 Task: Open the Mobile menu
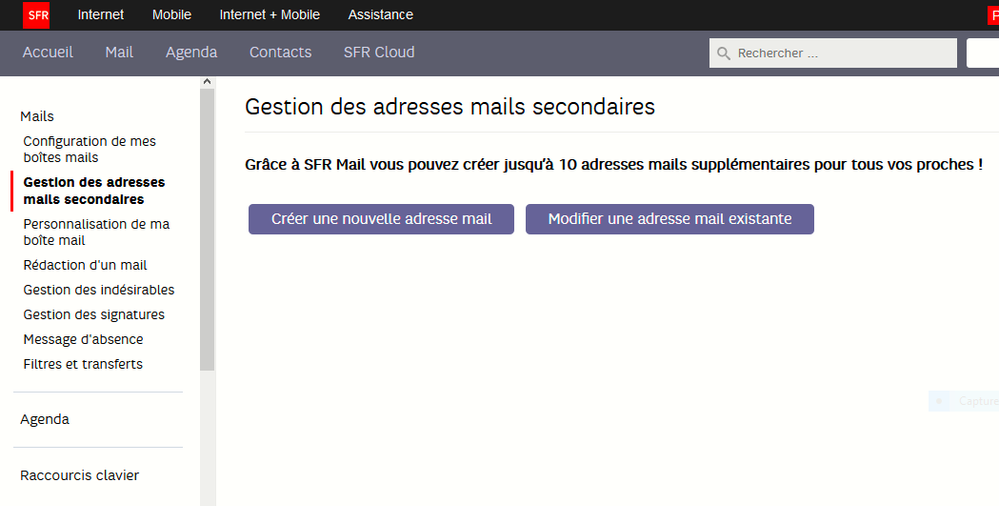pyautogui.click(x=172, y=15)
